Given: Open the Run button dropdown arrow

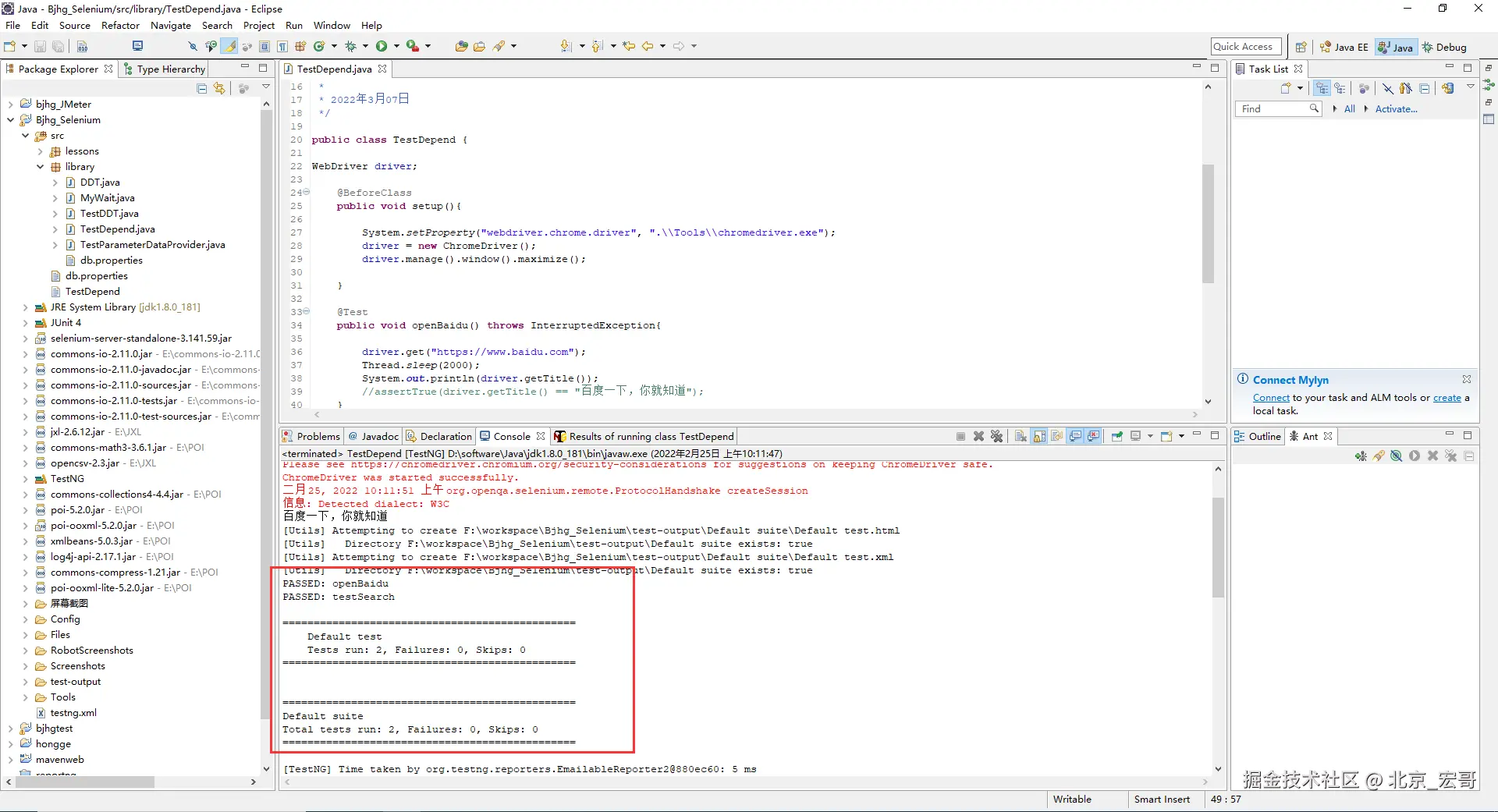Looking at the screenshot, I should [x=396, y=46].
